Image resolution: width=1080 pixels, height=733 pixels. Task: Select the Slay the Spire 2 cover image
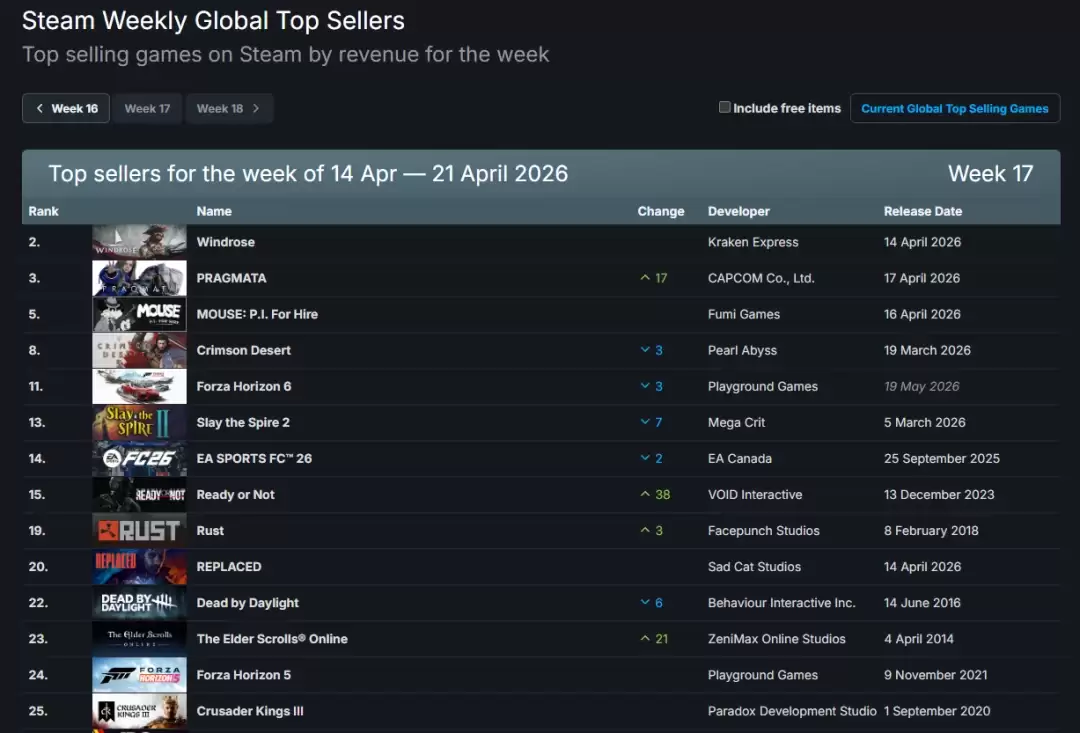(x=139, y=422)
